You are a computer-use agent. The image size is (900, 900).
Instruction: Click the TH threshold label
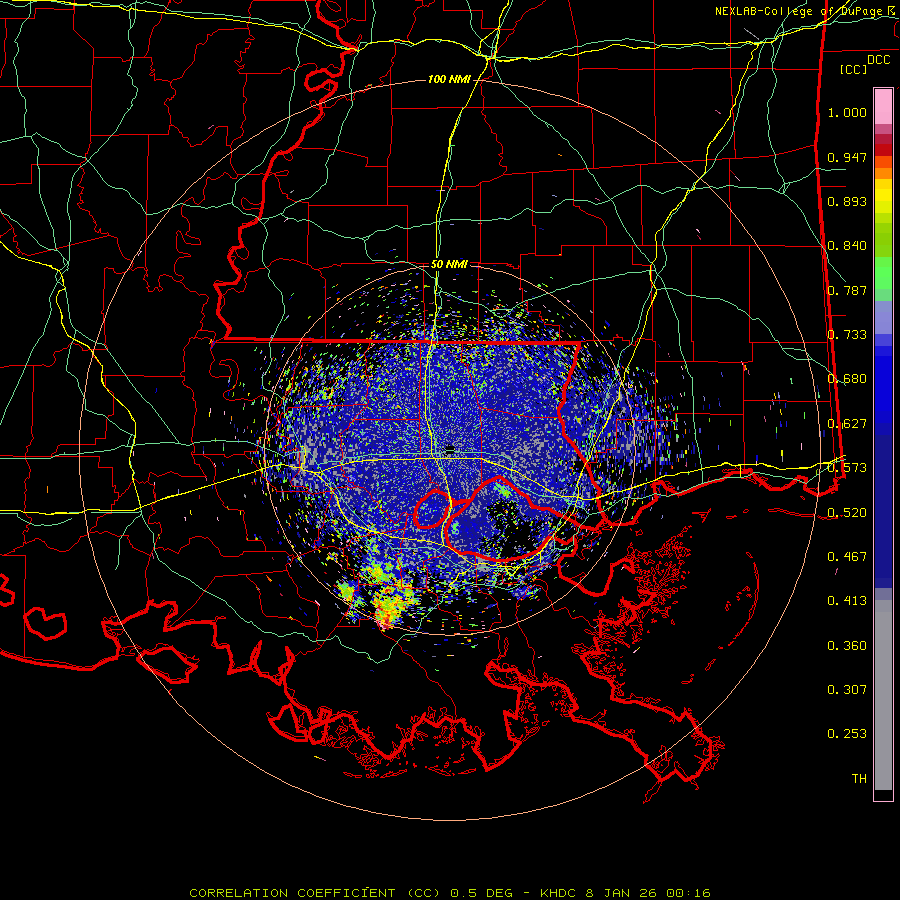tap(859, 779)
